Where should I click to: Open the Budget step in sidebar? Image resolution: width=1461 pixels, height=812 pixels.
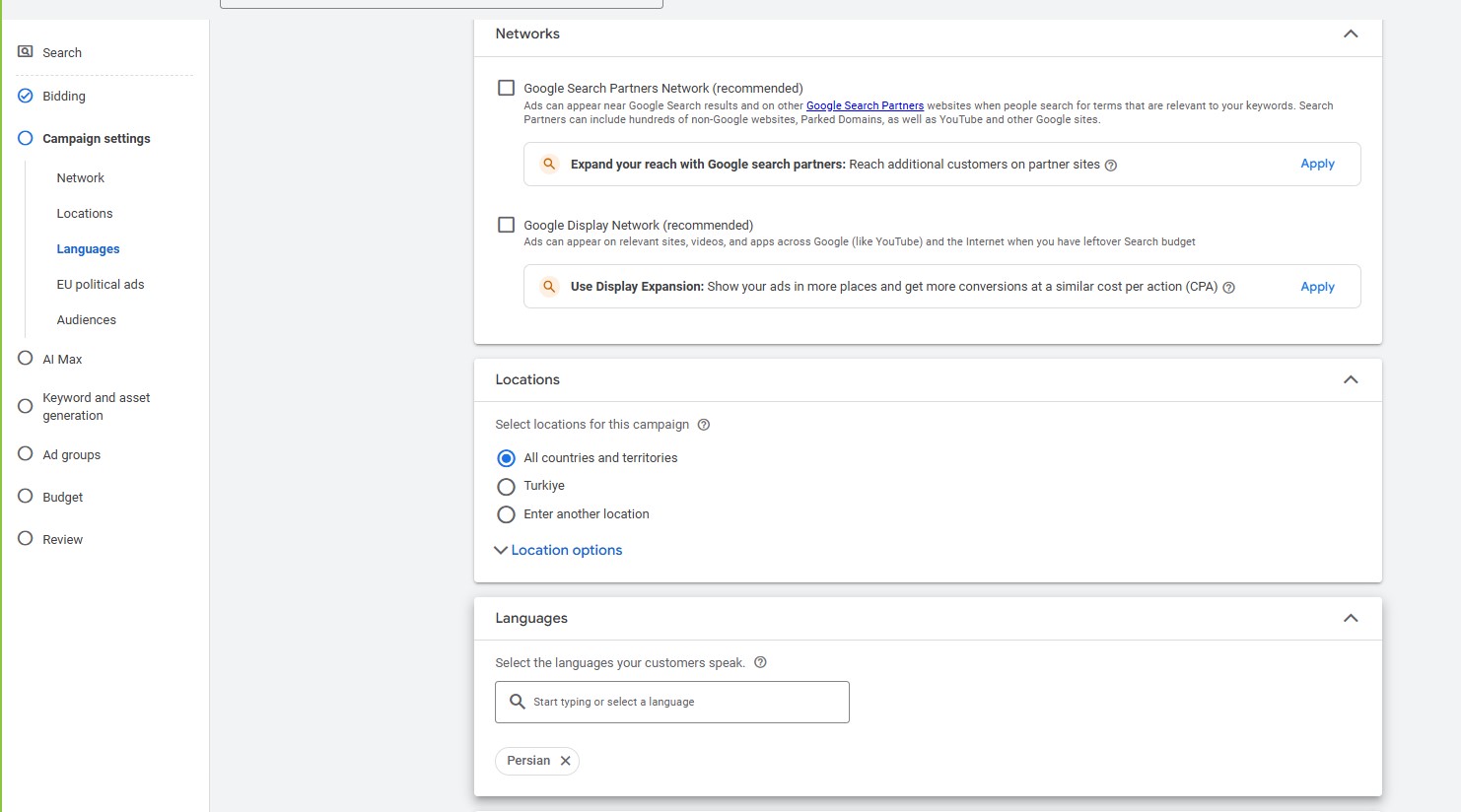(x=62, y=497)
